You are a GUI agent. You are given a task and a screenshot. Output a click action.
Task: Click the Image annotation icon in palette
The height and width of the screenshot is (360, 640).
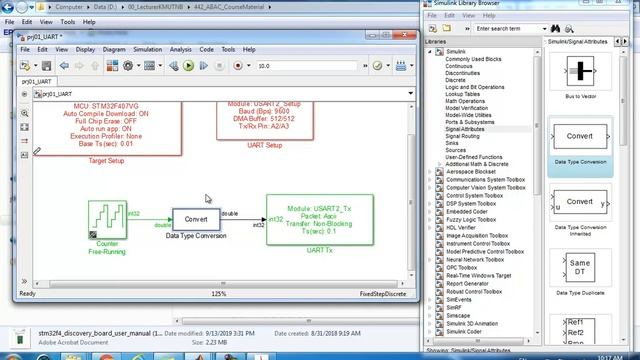tap(24, 155)
